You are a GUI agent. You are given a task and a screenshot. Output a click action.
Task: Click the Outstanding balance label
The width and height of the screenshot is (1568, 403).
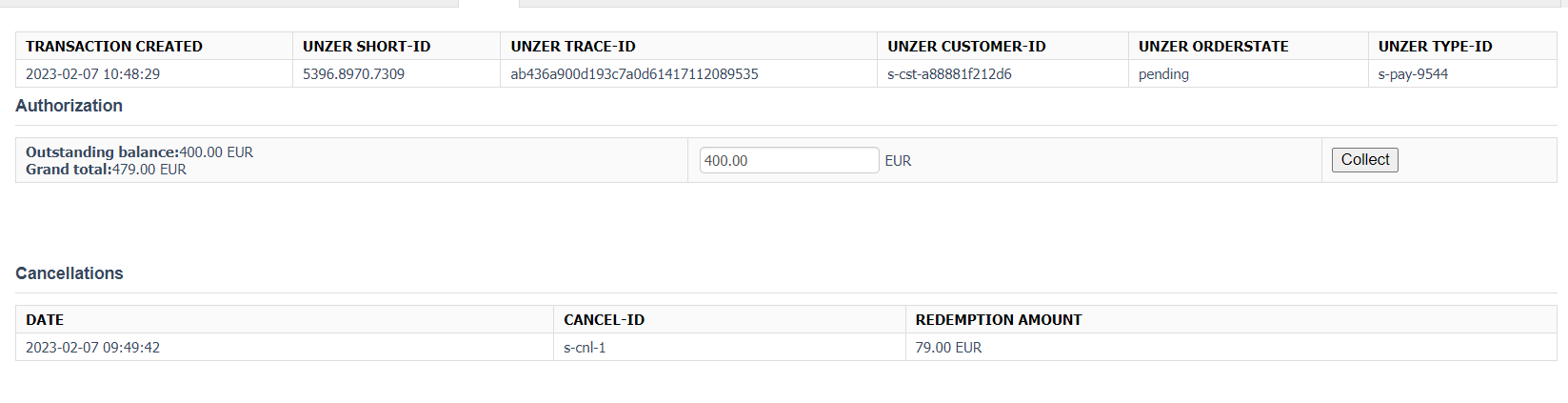pos(102,152)
